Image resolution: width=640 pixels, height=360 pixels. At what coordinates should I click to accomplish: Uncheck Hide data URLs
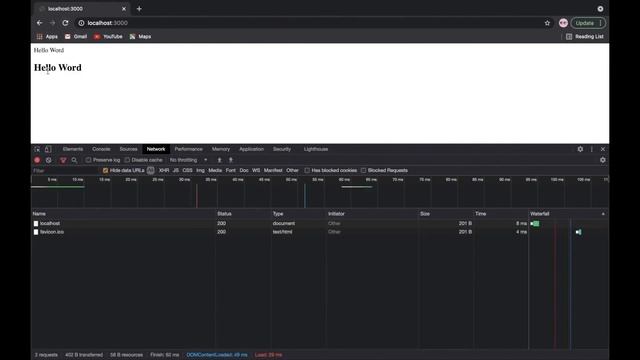tap(106, 171)
